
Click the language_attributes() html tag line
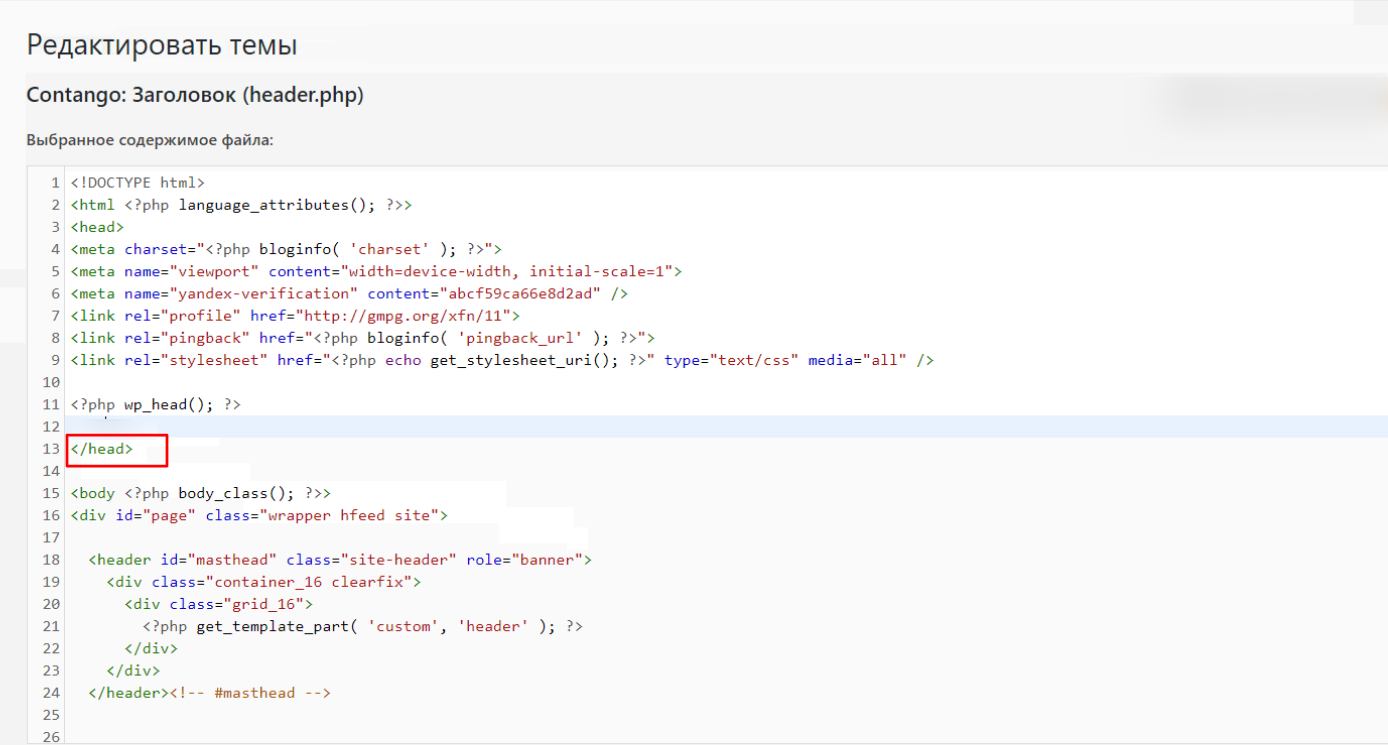pos(241,205)
